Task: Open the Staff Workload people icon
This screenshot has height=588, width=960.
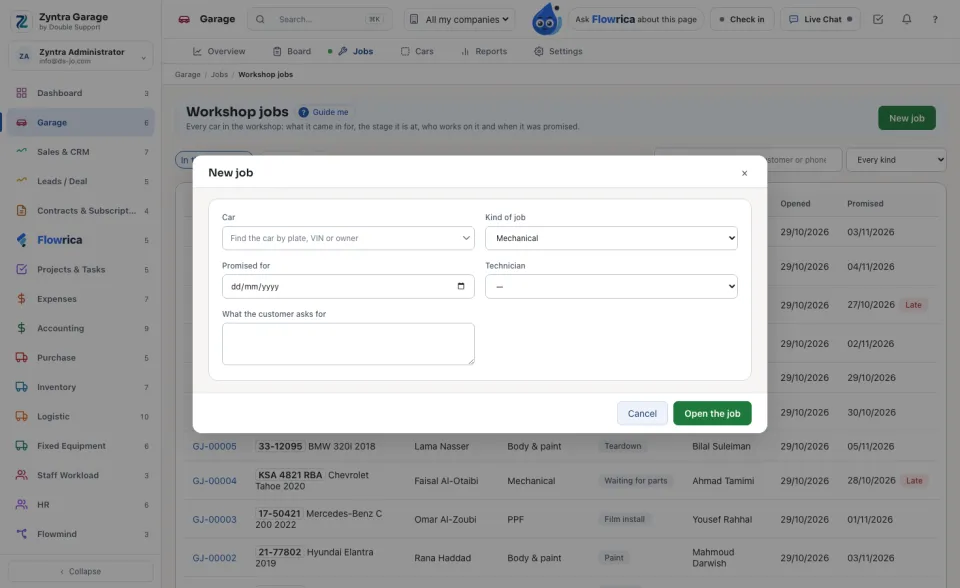Action: [x=21, y=475]
